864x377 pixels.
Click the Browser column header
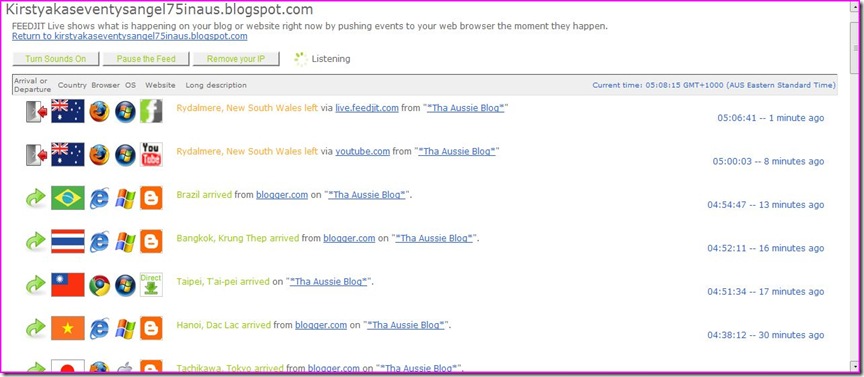tap(105, 85)
